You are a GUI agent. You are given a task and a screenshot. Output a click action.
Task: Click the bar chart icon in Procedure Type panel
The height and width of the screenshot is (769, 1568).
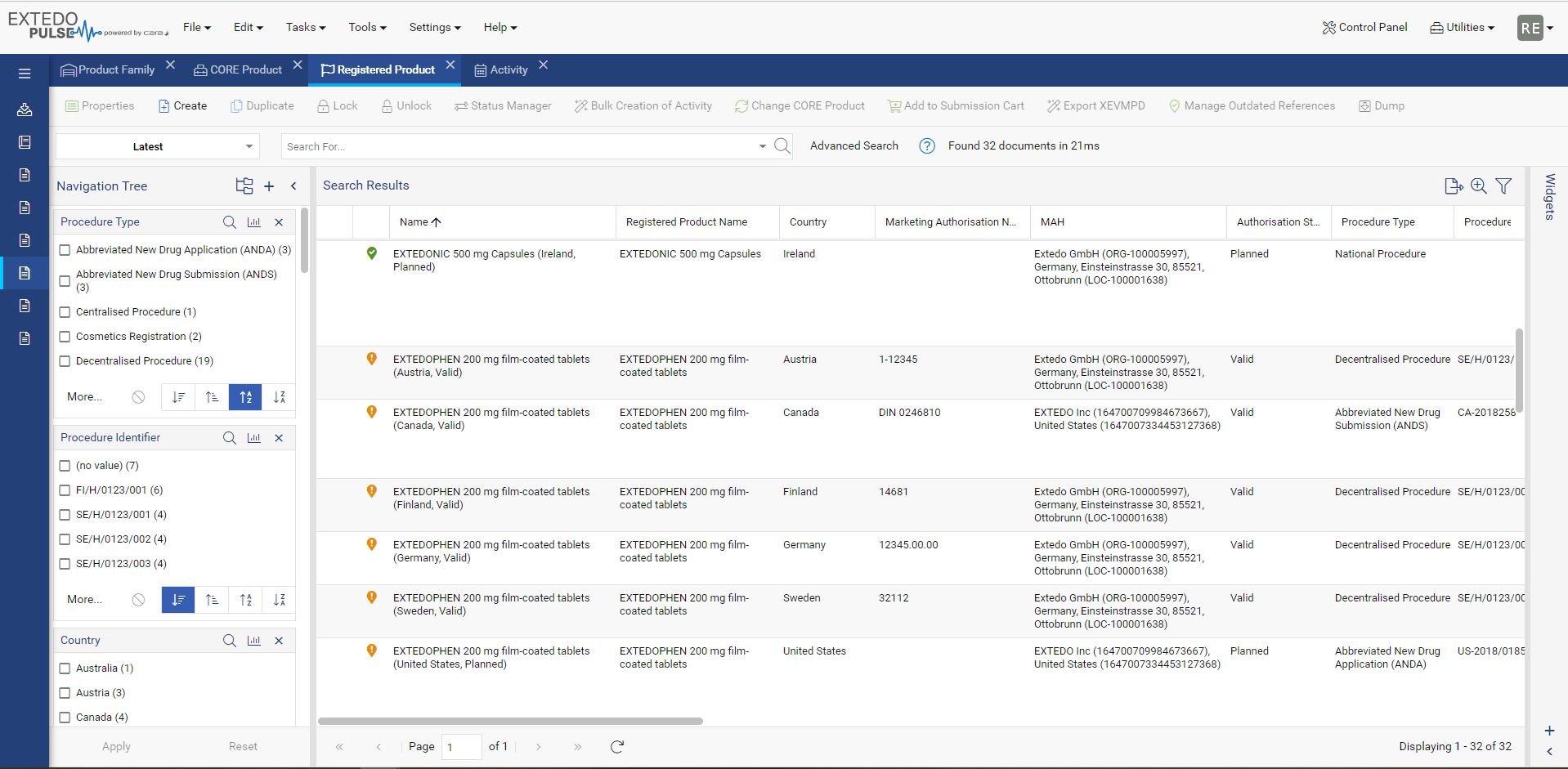(x=253, y=221)
